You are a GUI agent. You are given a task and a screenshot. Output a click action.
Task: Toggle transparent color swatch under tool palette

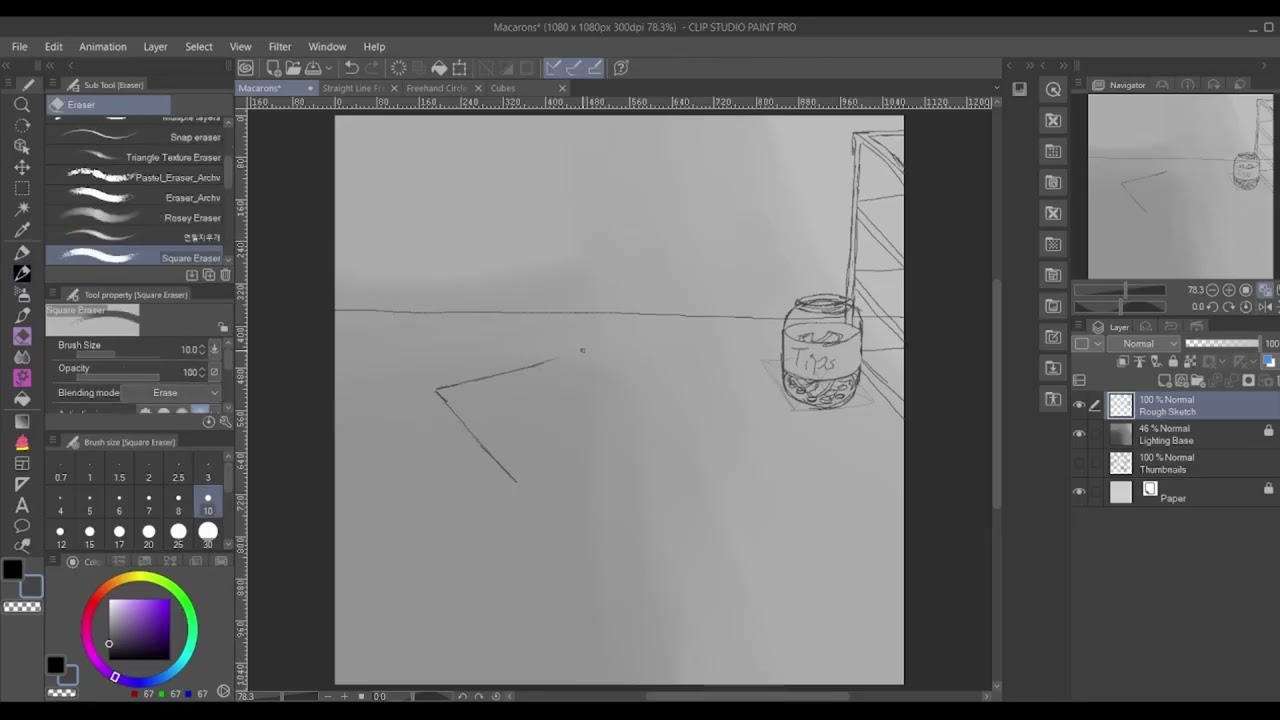coord(21,607)
